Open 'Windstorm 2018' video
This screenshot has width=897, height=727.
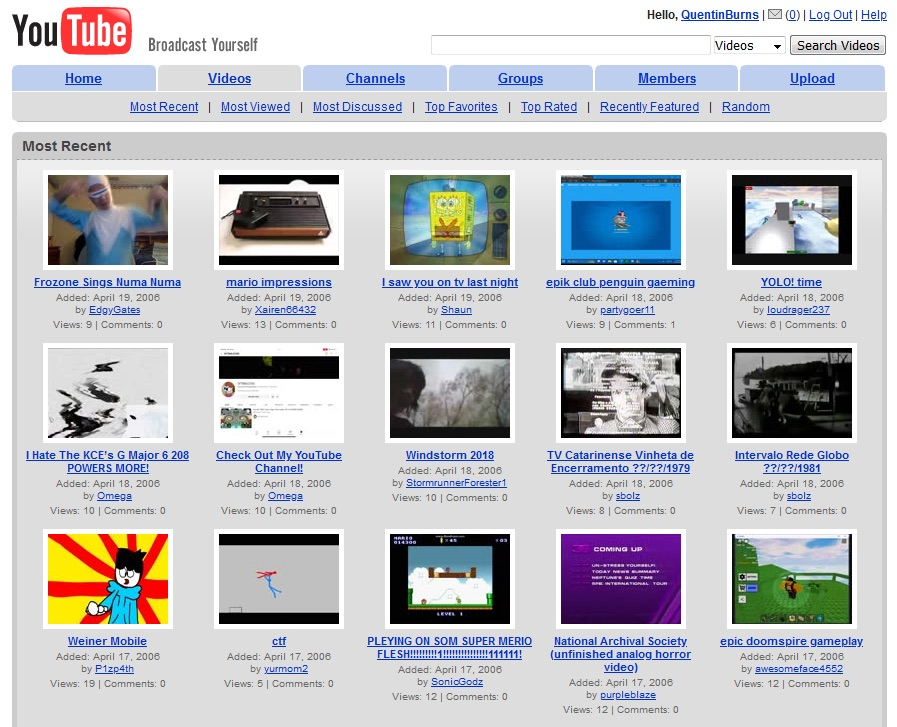coord(450,455)
